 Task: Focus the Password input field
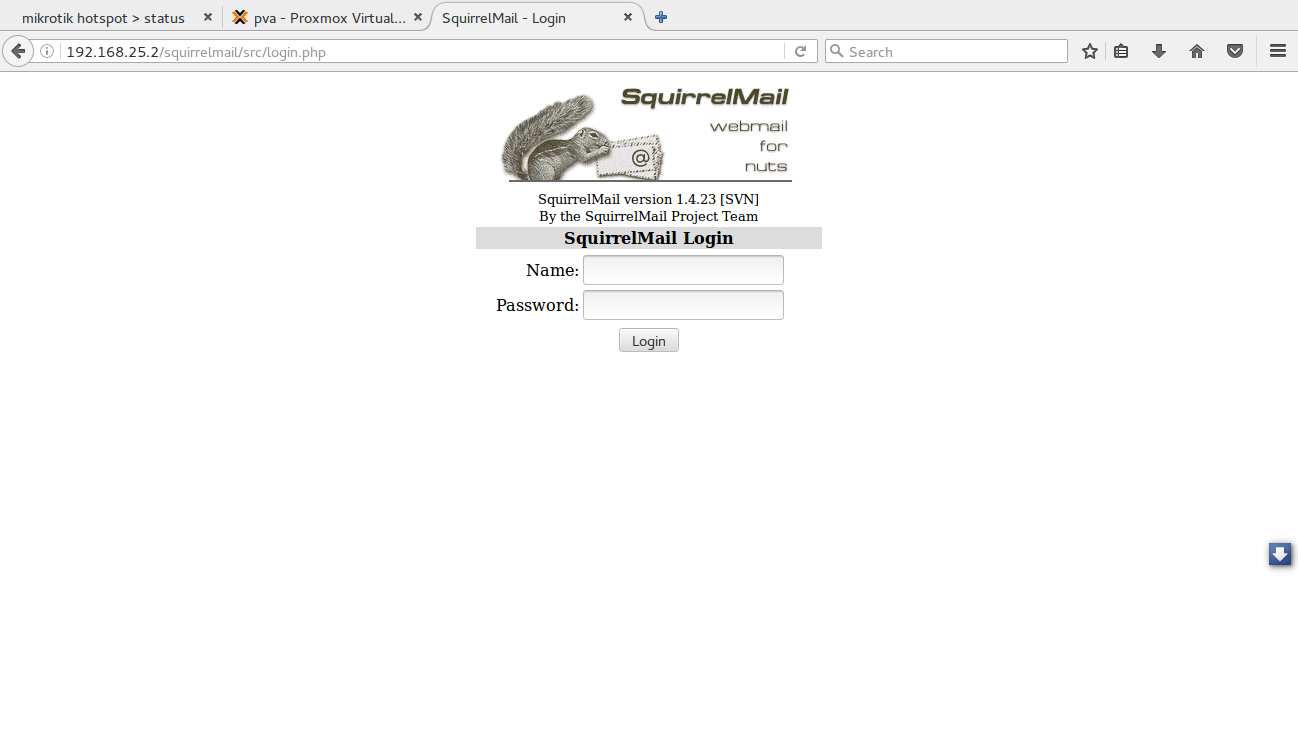683,305
